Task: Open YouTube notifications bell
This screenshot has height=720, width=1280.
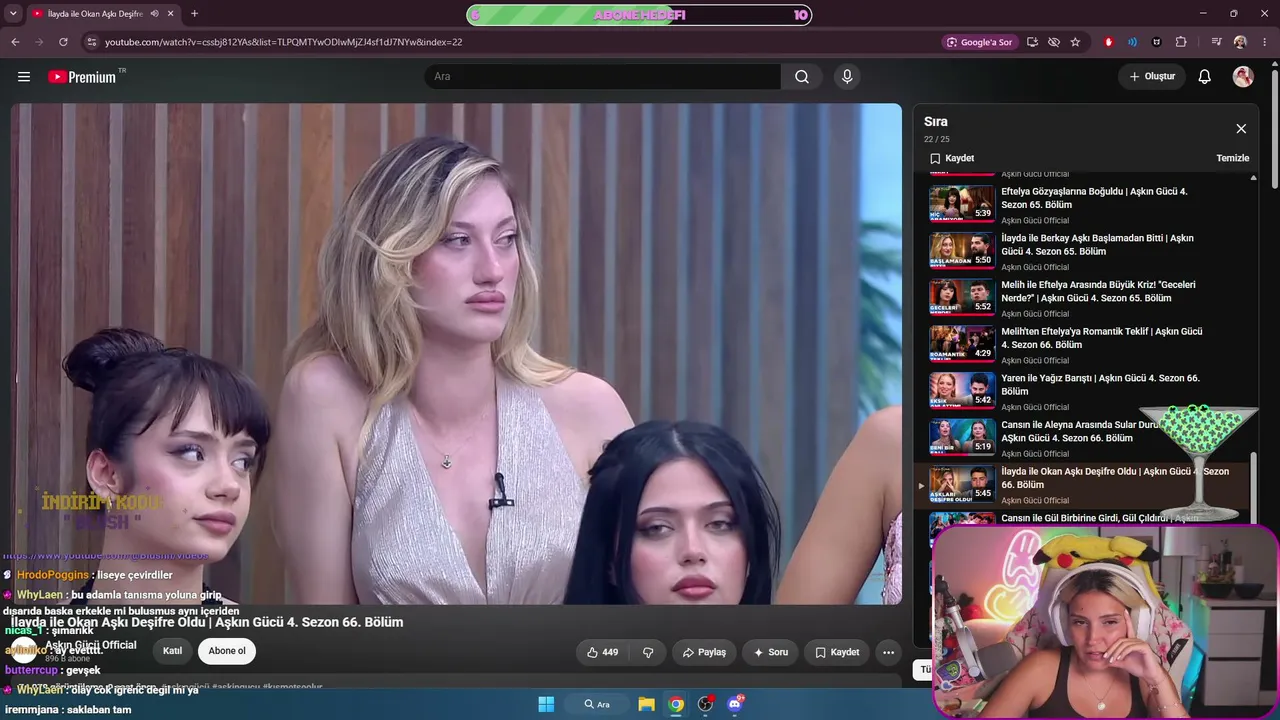Action: pos(1205,77)
